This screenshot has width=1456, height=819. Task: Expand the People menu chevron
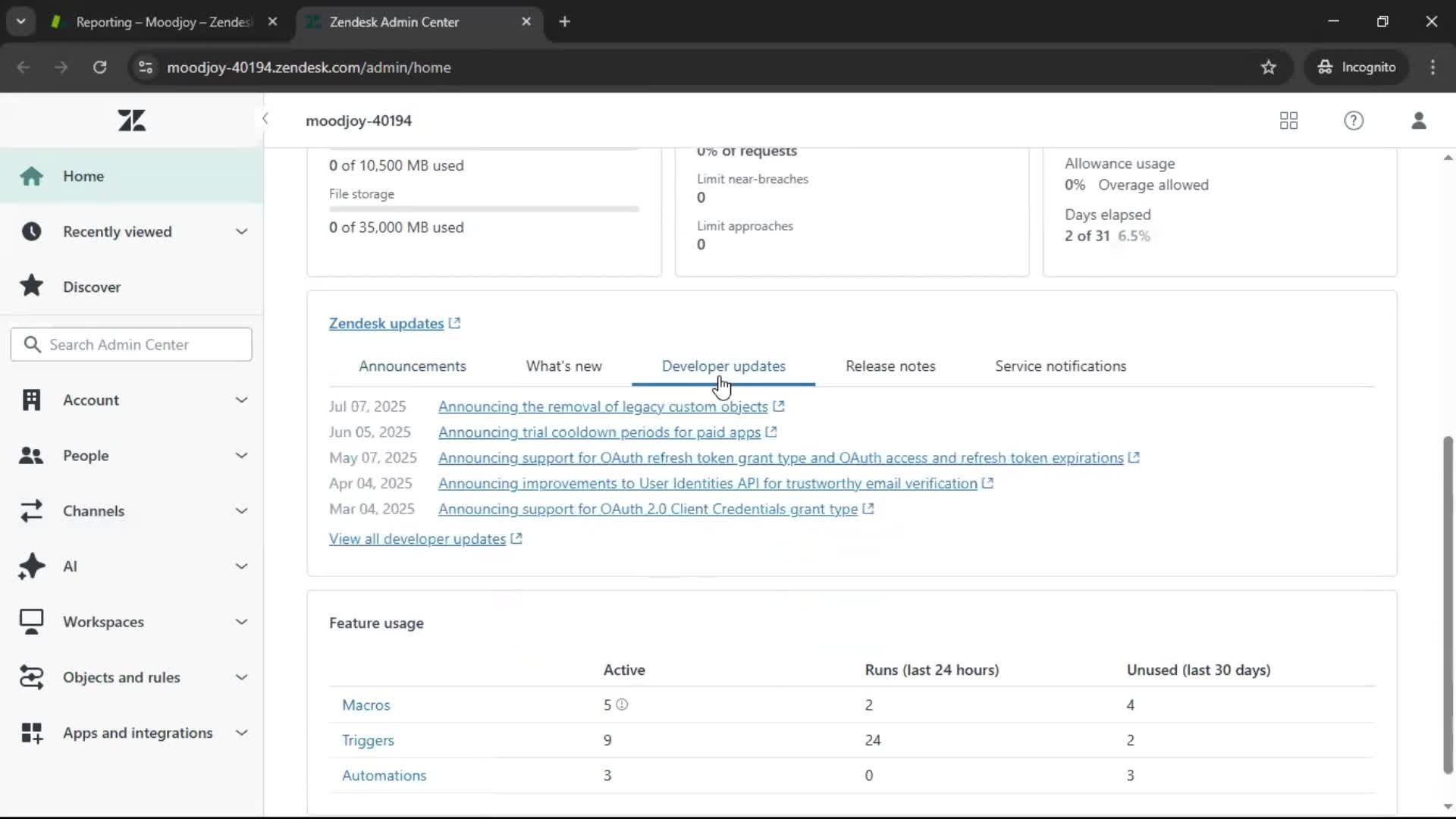tap(241, 455)
